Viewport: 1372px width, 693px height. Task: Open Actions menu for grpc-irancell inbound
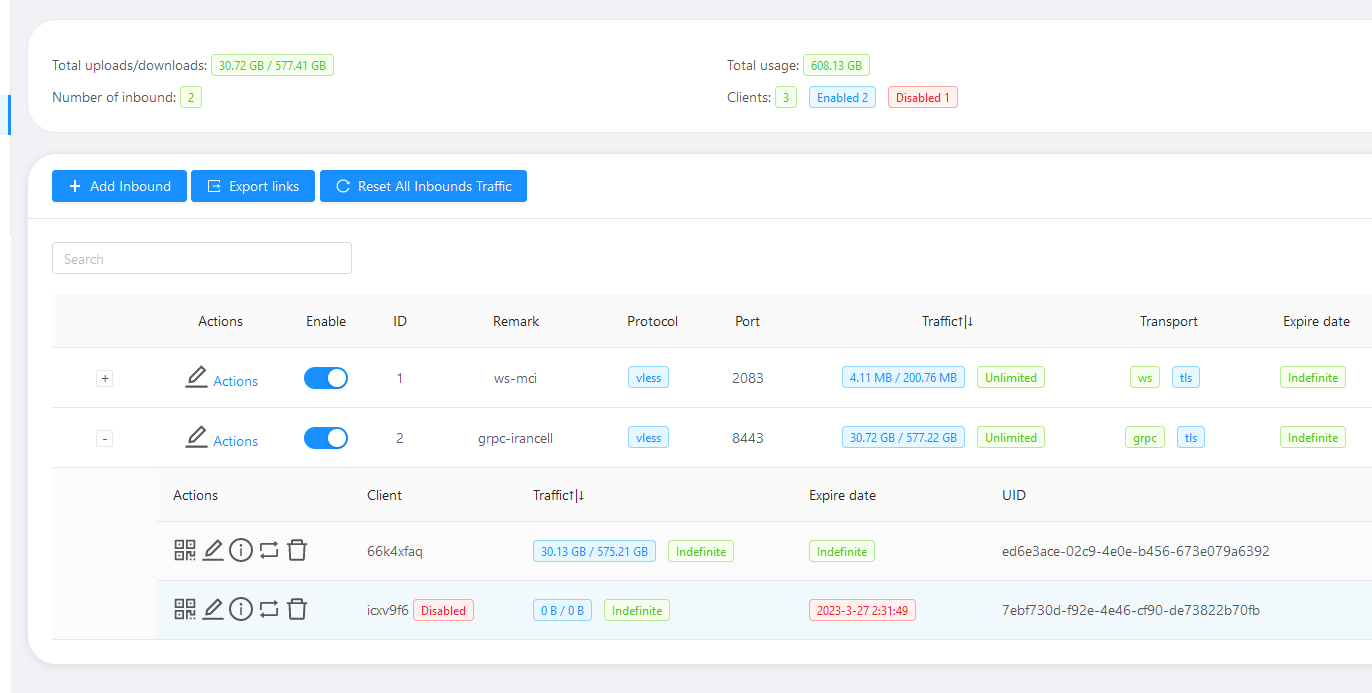point(222,440)
